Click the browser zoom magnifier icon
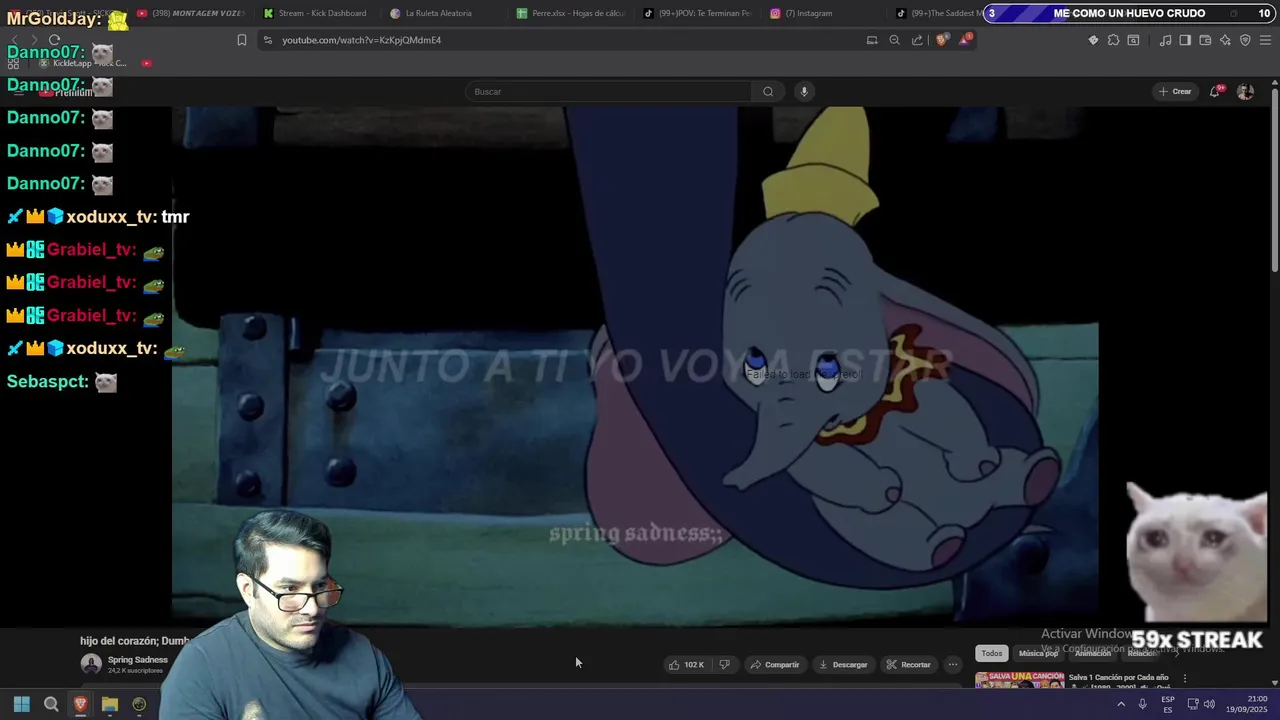Image resolution: width=1280 pixels, height=720 pixels. coord(894,40)
